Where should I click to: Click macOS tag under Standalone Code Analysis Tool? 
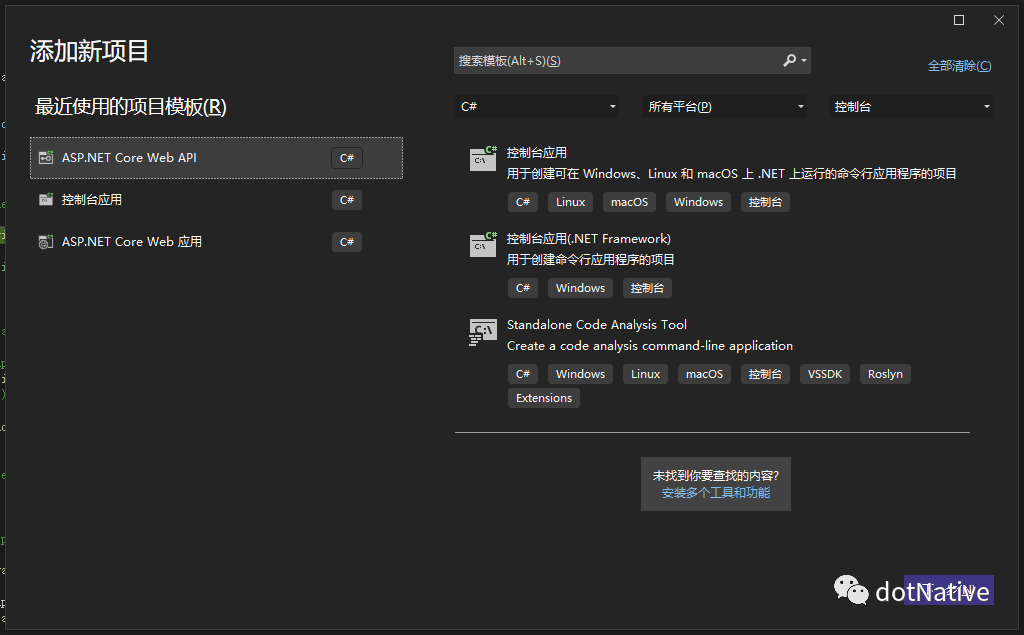point(704,374)
